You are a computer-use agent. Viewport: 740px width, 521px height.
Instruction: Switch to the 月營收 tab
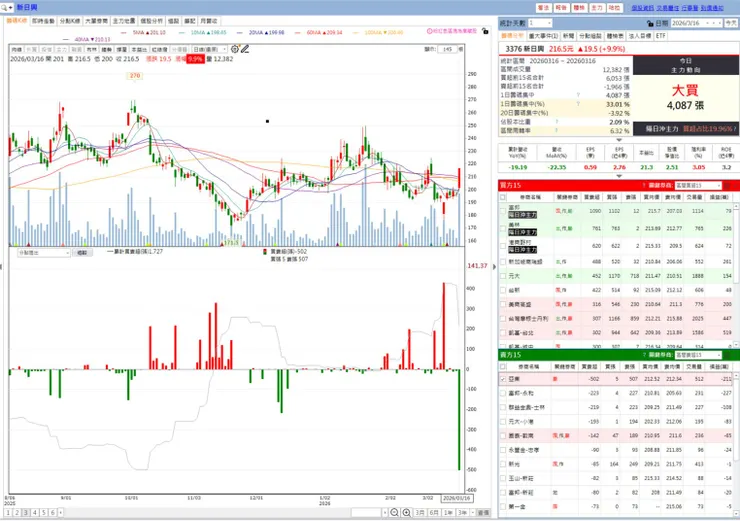pyautogui.click(x=209, y=21)
